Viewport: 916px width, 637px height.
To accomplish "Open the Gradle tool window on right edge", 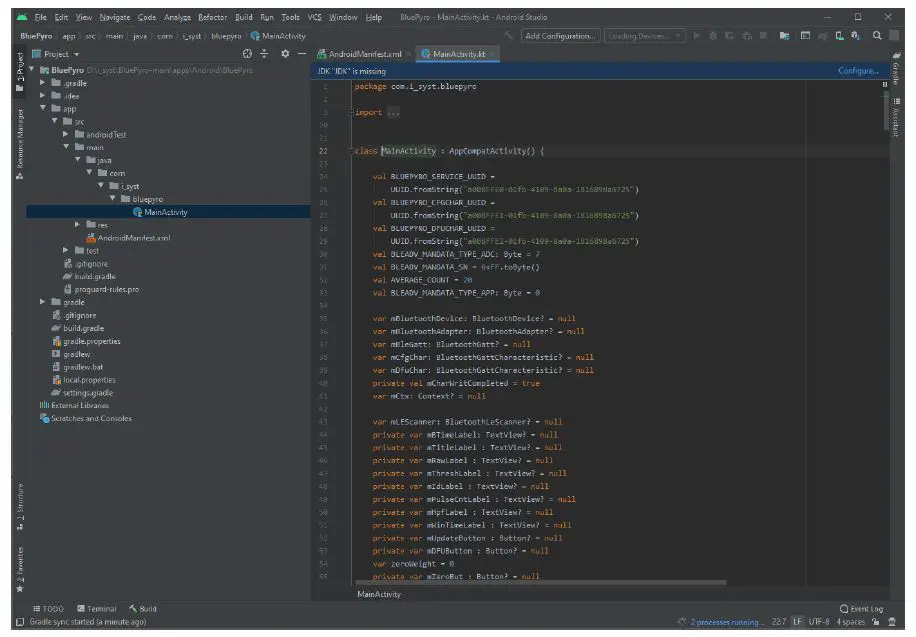I will [x=896, y=68].
